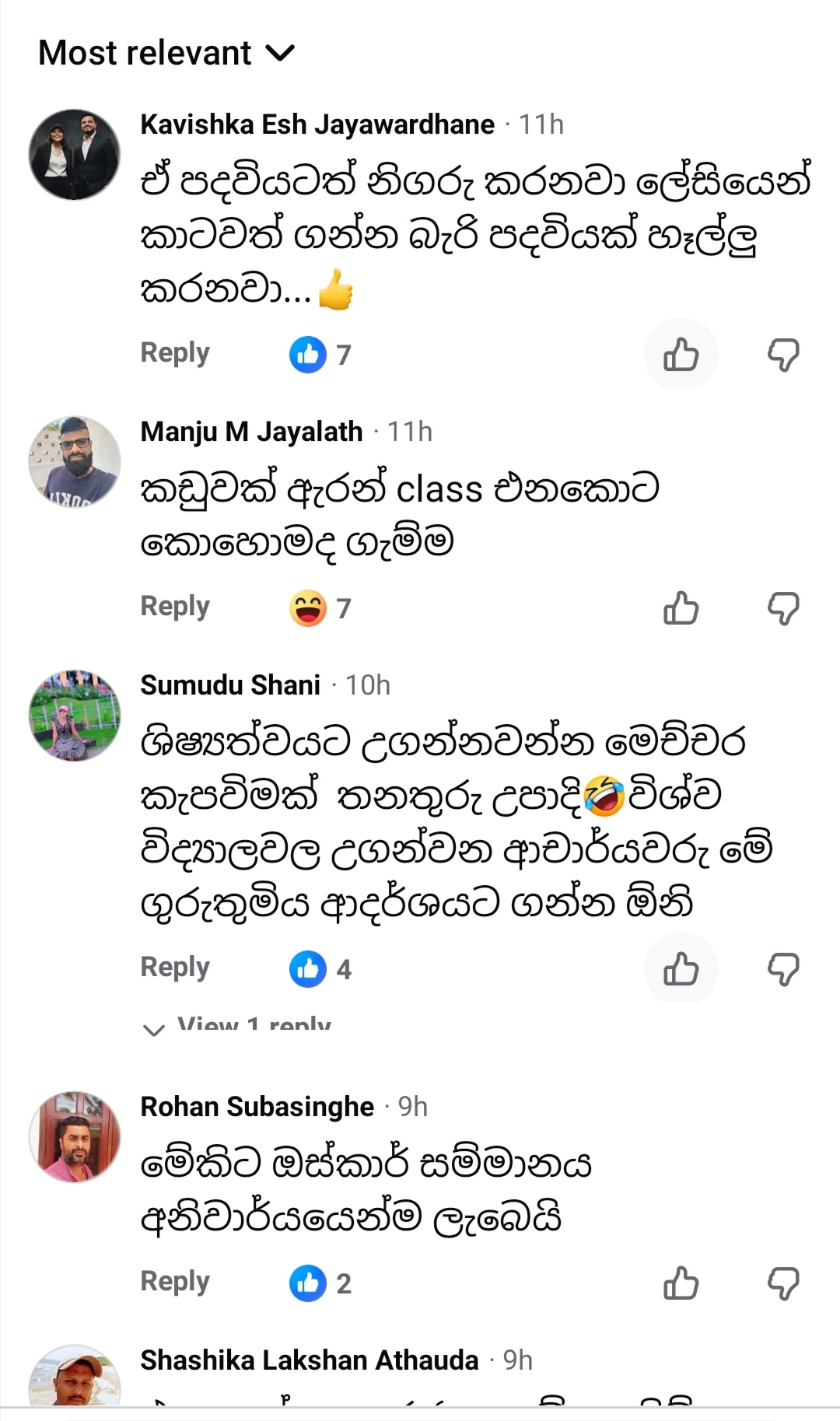This screenshot has width=840, height=1421.
Task: Dislike Kavishka Esh Jayawardhane's comment
Action: tap(783, 355)
